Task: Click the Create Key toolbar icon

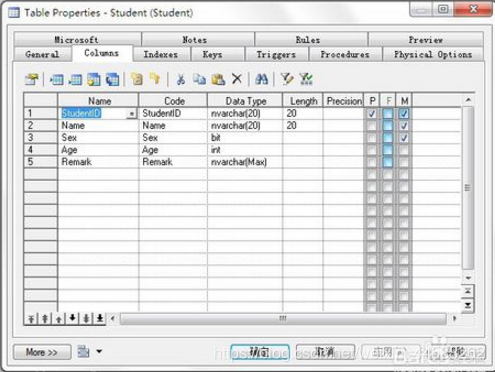Action: (x=137, y=79)
